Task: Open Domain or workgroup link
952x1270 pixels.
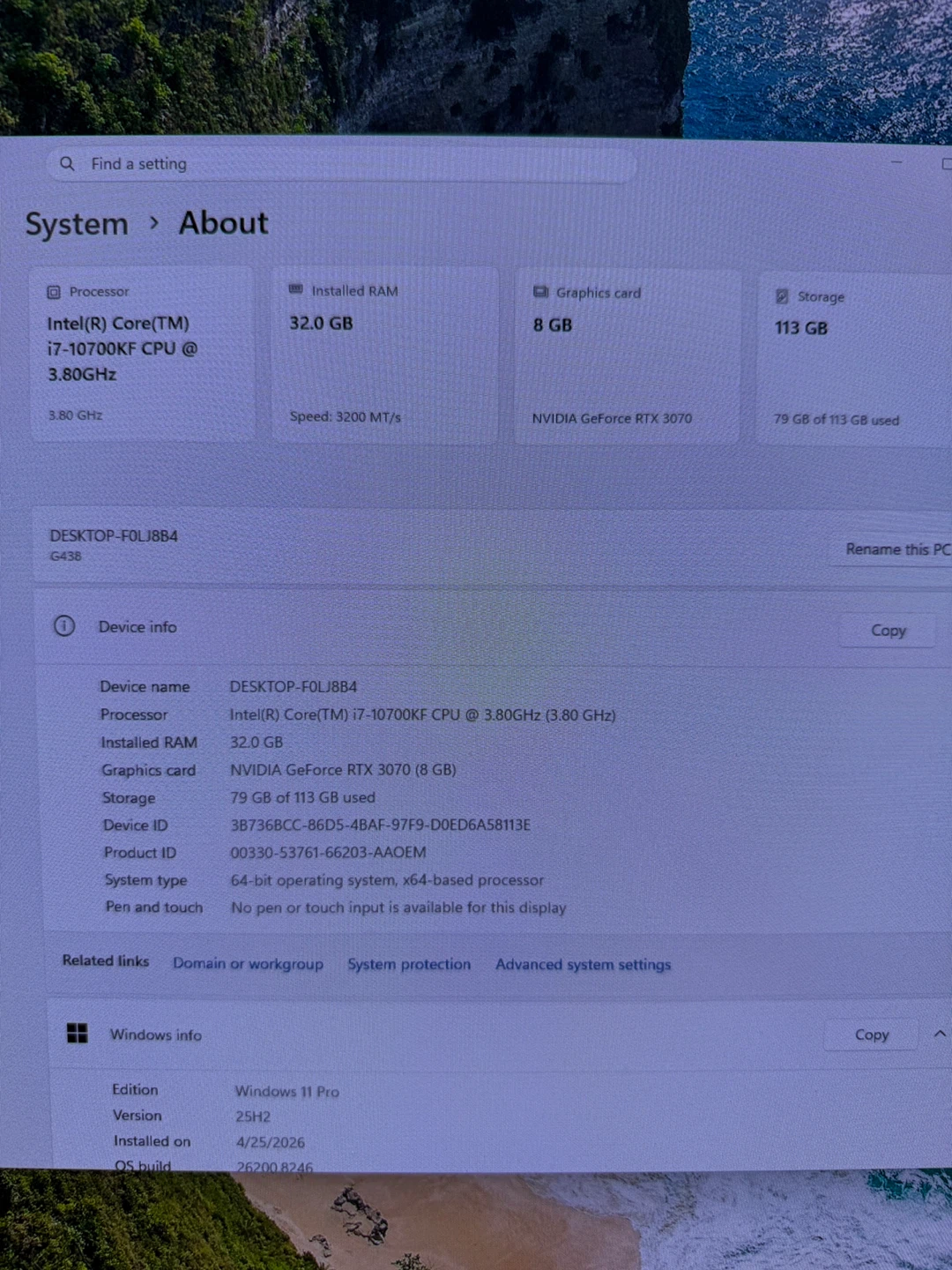Action: 248,963
